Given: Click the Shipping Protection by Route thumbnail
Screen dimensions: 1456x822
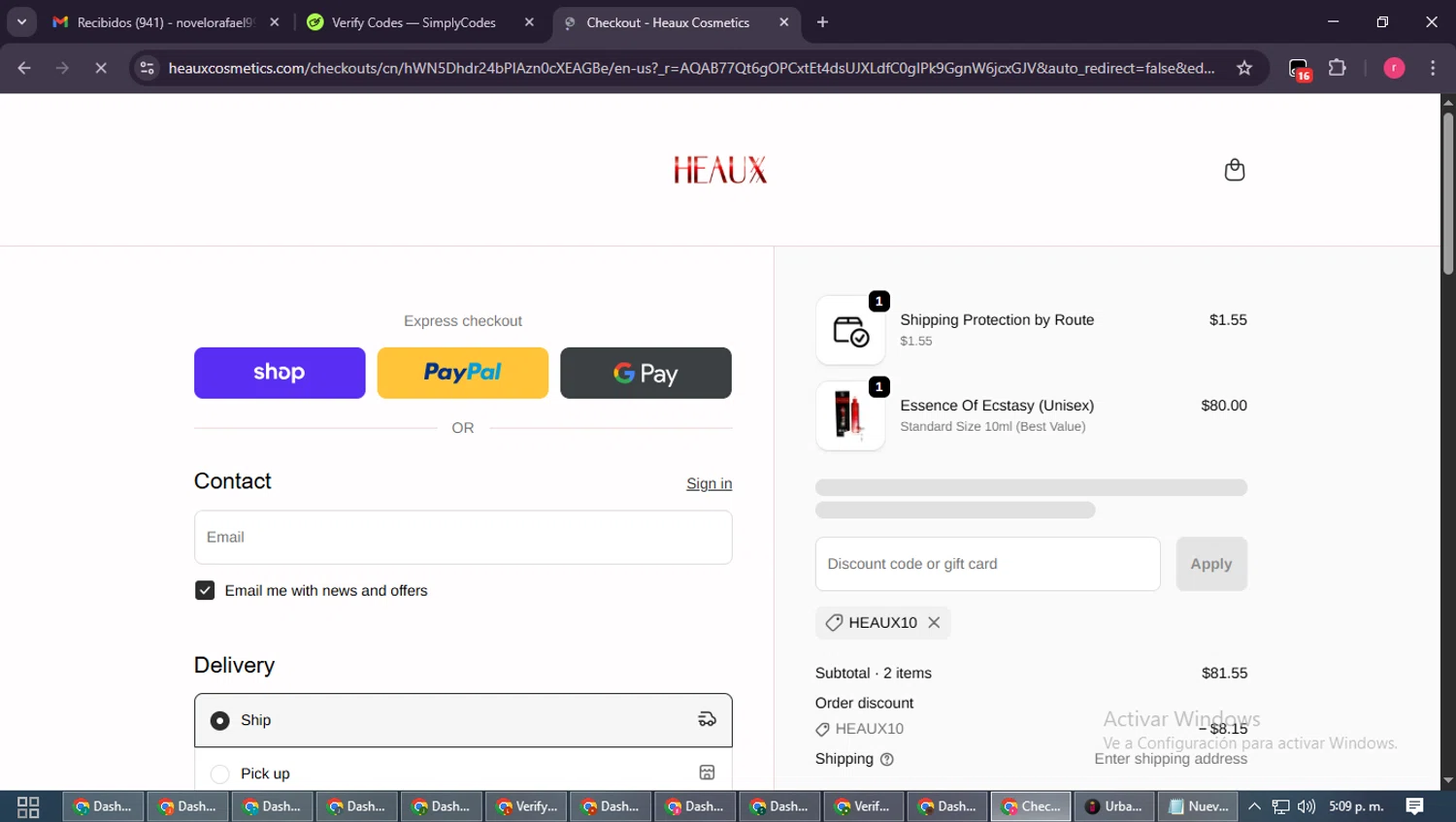Looking at the screenshot, I should point(850,330).
